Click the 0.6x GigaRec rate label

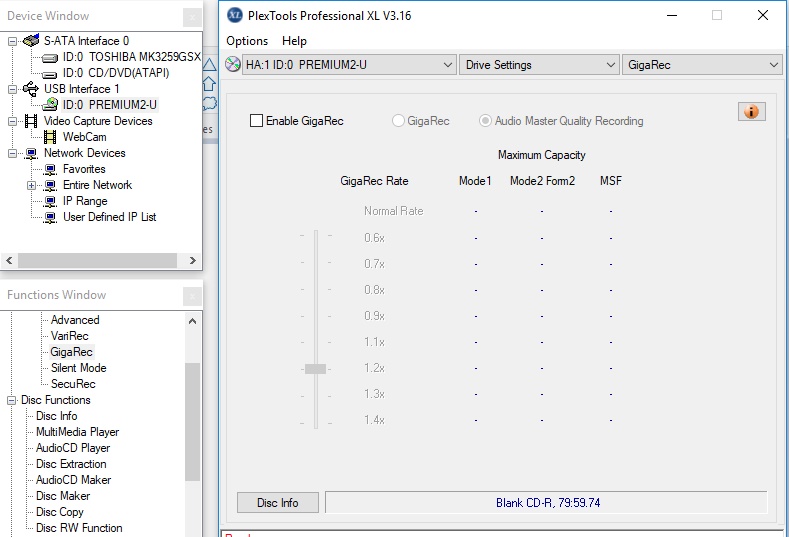pyautogui.click(x=374, y=238)
